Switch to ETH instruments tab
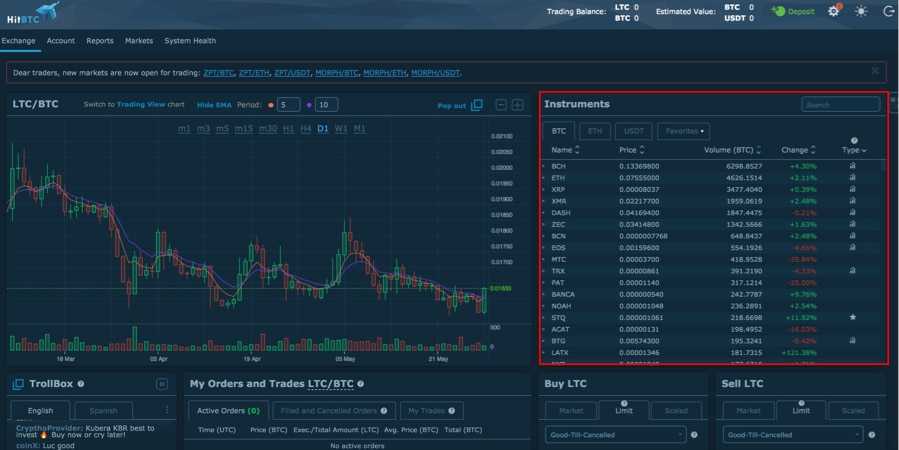The width and height of the screenshot is (899, 450). pyautogui.click(x=595, y=131)
